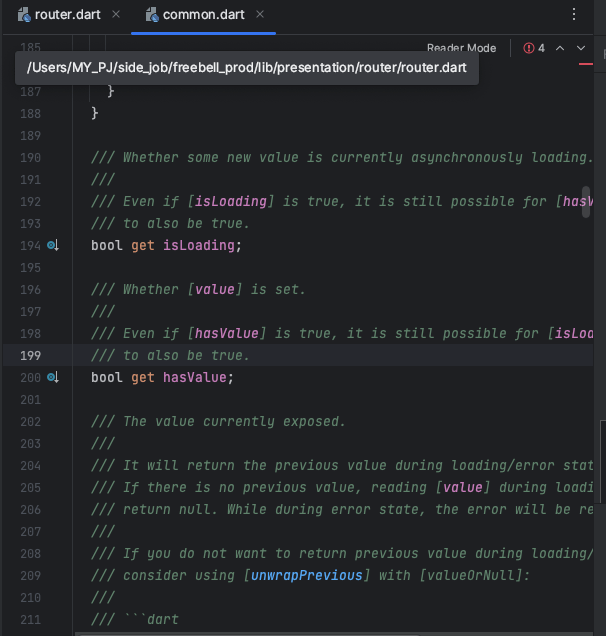Click the hasValue getter name on line 200
Image resolution: width=606 pixels, height=636 pixels.
(195, 378)
